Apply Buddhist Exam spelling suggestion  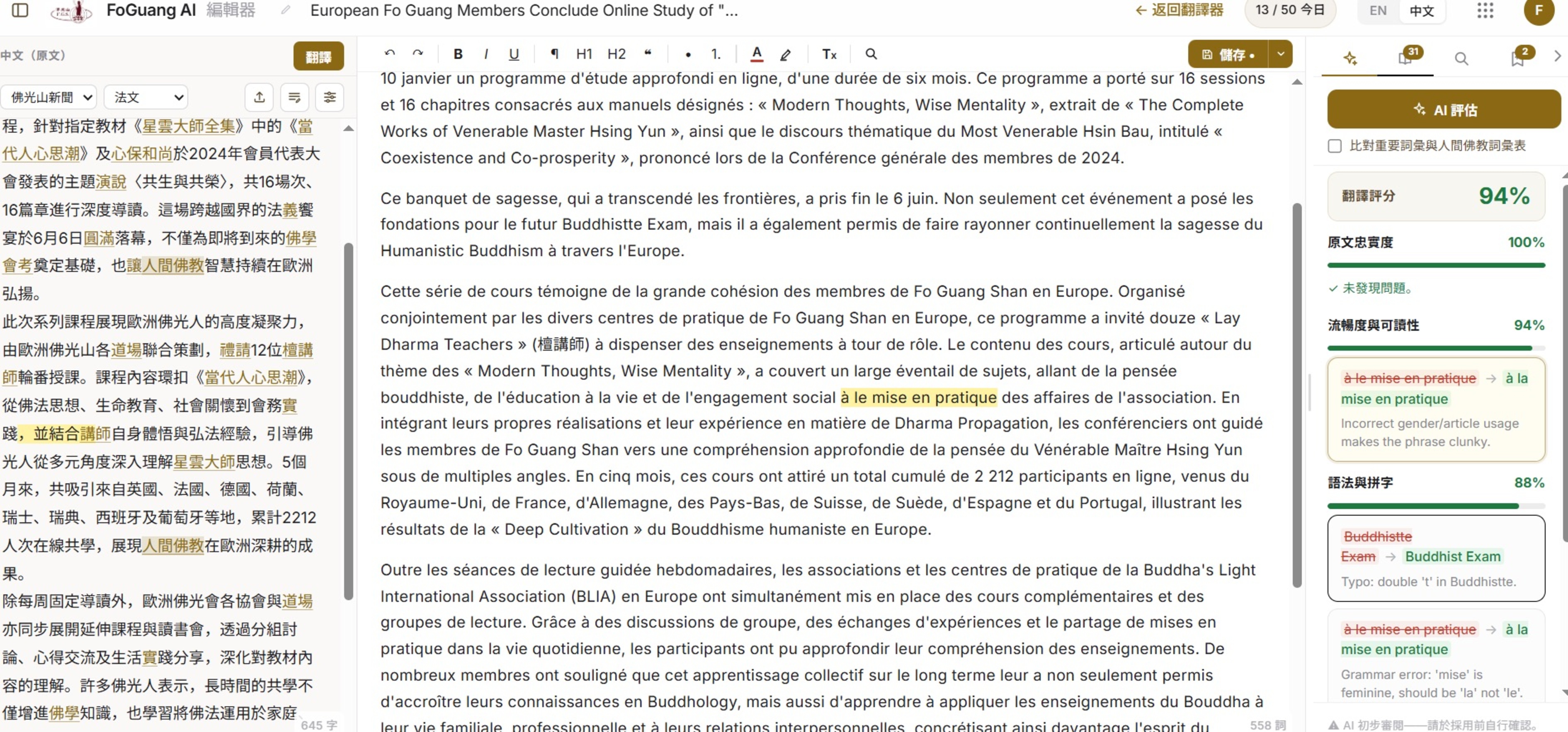(x=1436, y=558)
